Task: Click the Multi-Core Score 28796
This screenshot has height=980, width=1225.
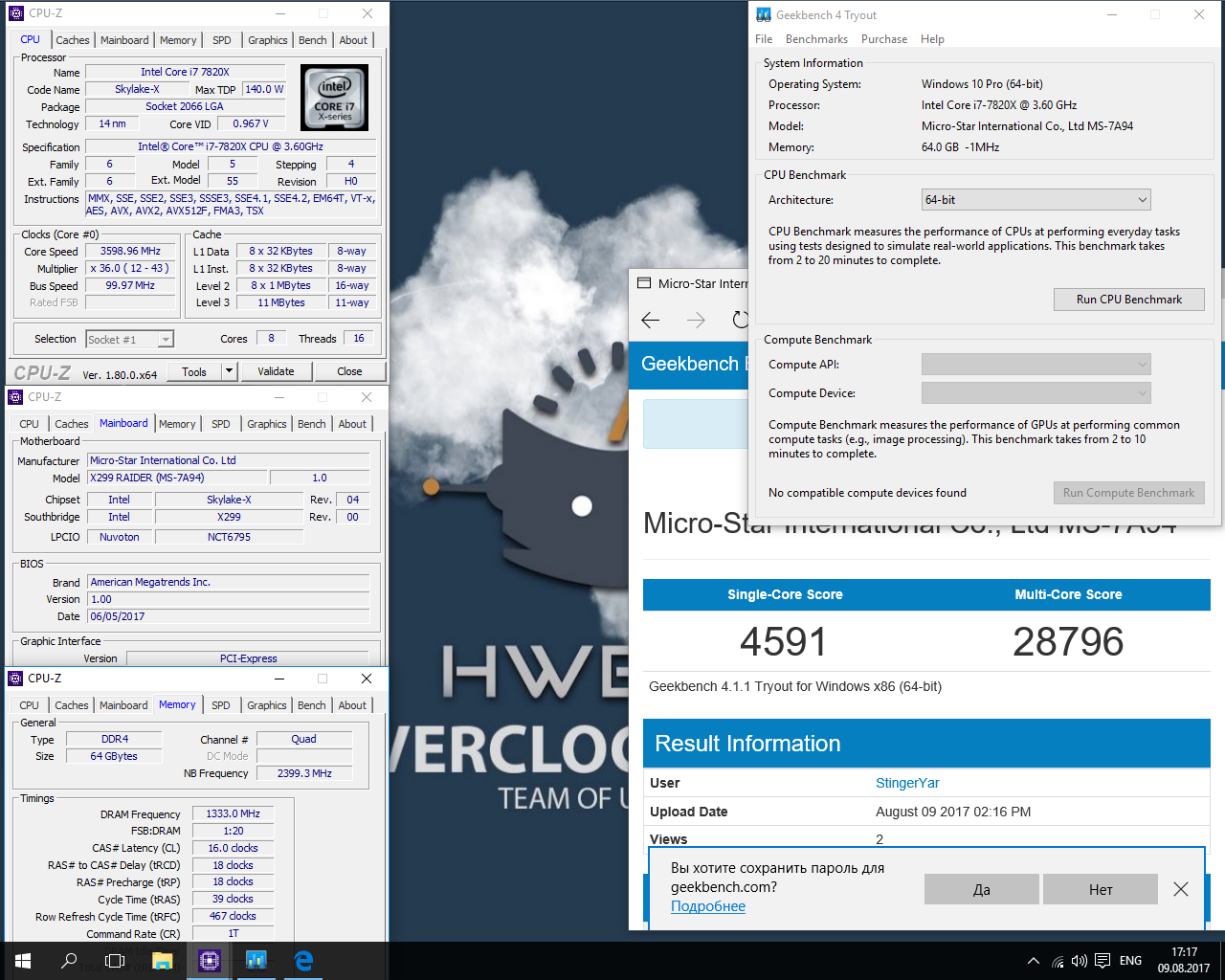Action: coord(1068,641)
